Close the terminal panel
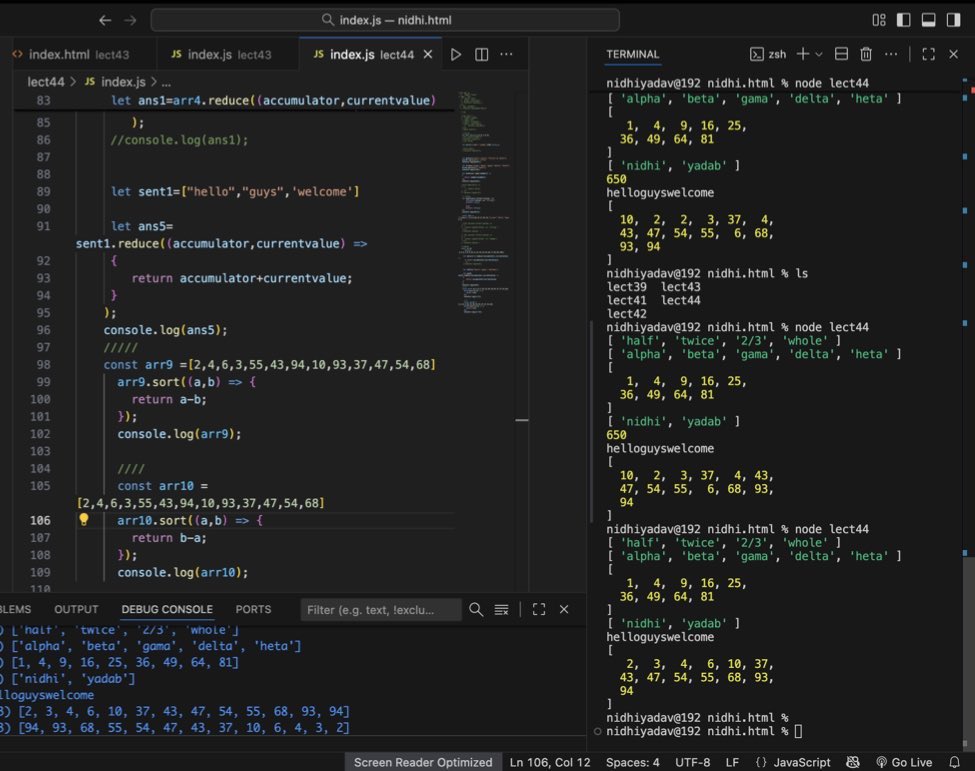The image size is (975, 771). click(953, 55)
